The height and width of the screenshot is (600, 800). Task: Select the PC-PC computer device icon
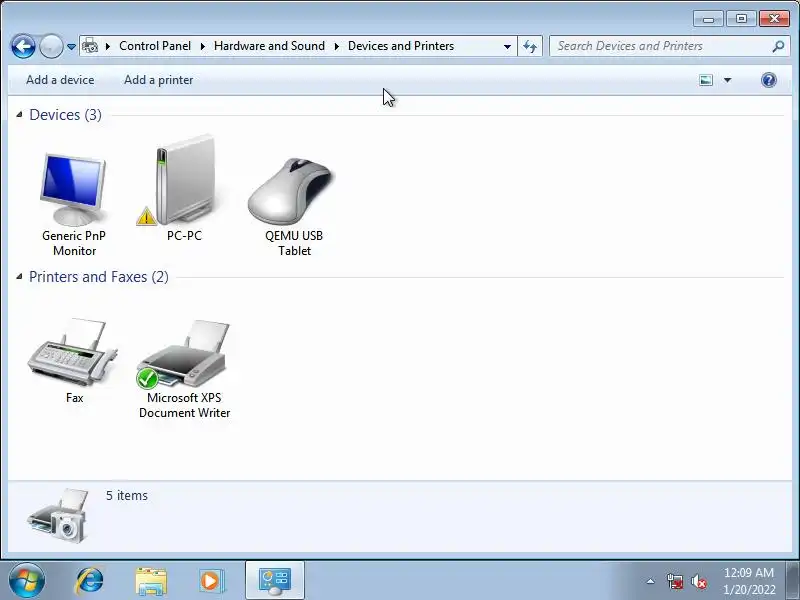point(184,180)
